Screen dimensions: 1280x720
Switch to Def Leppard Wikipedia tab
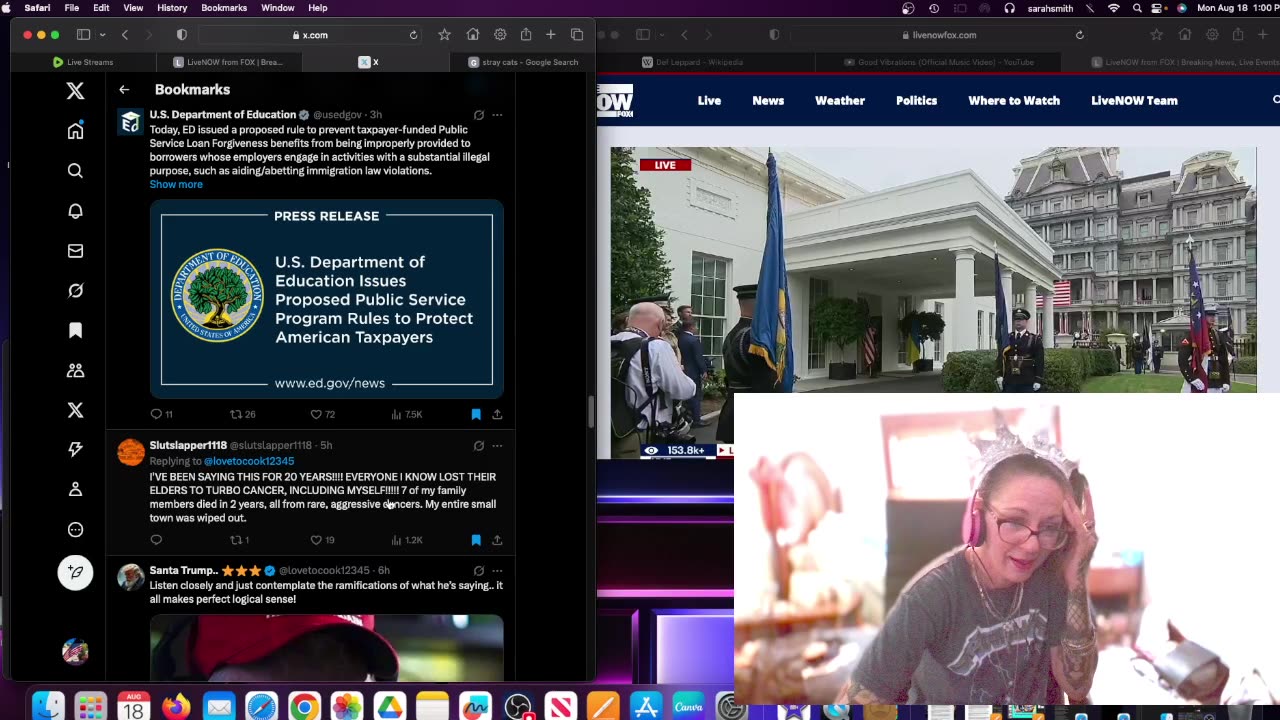(692, 62)
